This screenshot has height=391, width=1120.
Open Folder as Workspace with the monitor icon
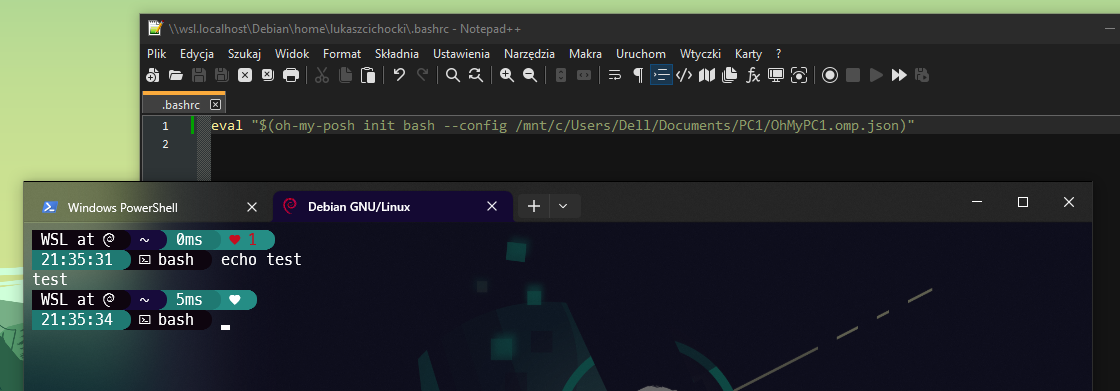776,75
